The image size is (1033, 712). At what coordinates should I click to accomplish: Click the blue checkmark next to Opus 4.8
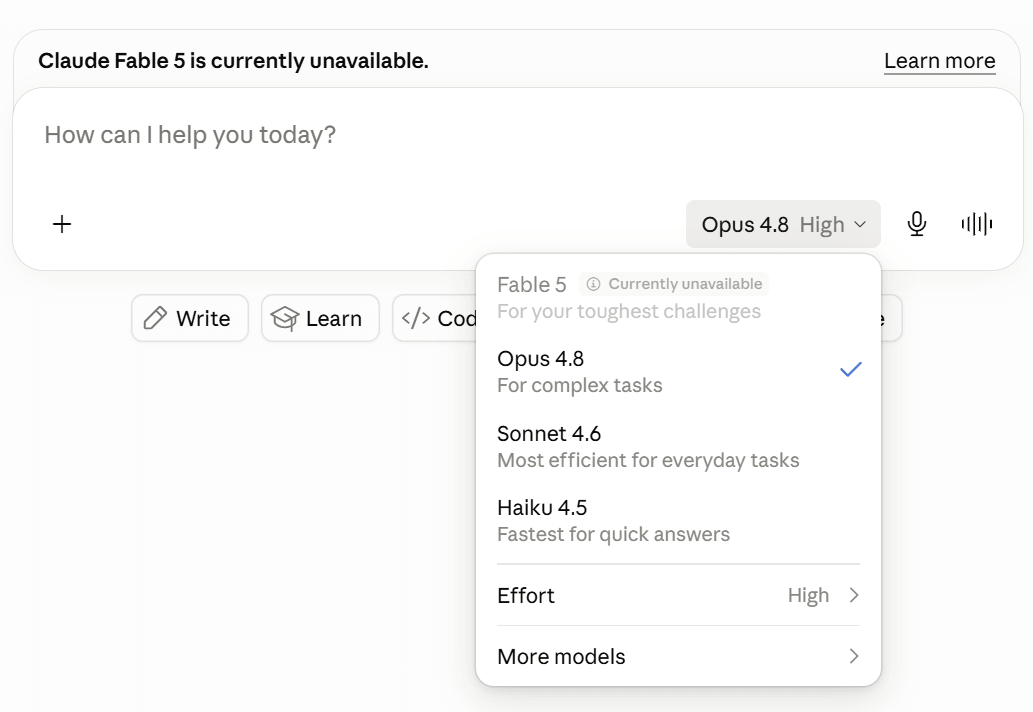tap(851, 370)
